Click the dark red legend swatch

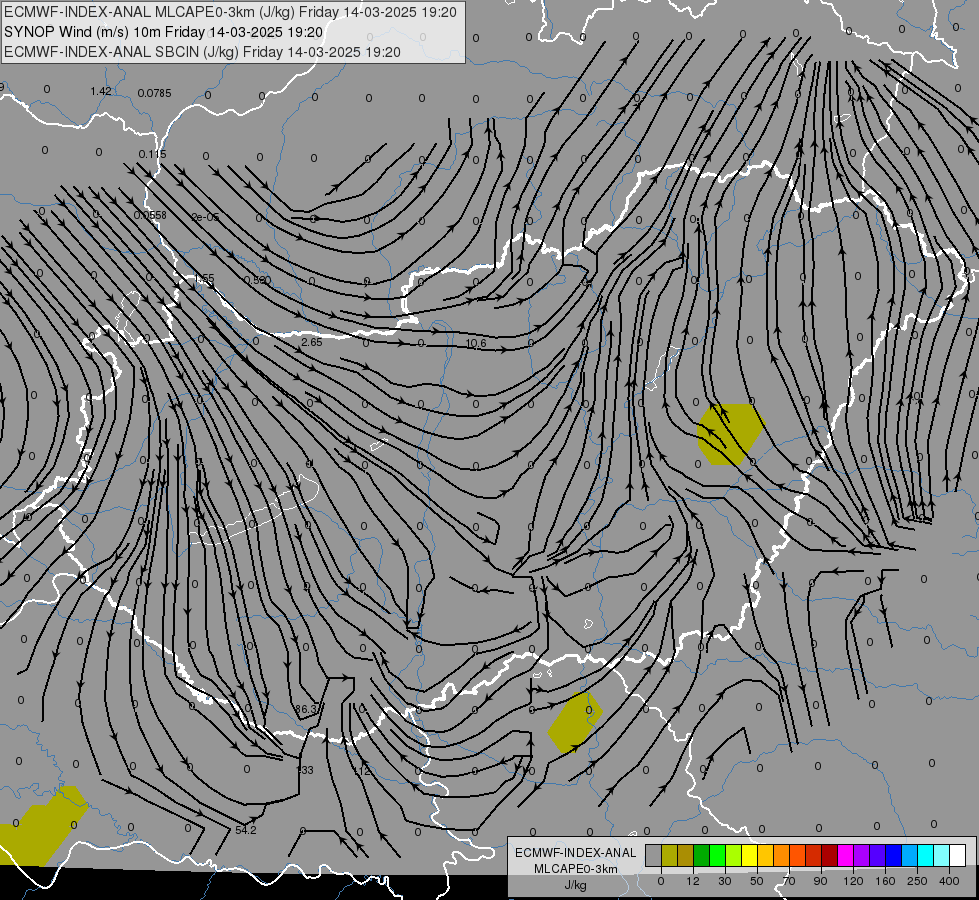click(x=829, y=855)
